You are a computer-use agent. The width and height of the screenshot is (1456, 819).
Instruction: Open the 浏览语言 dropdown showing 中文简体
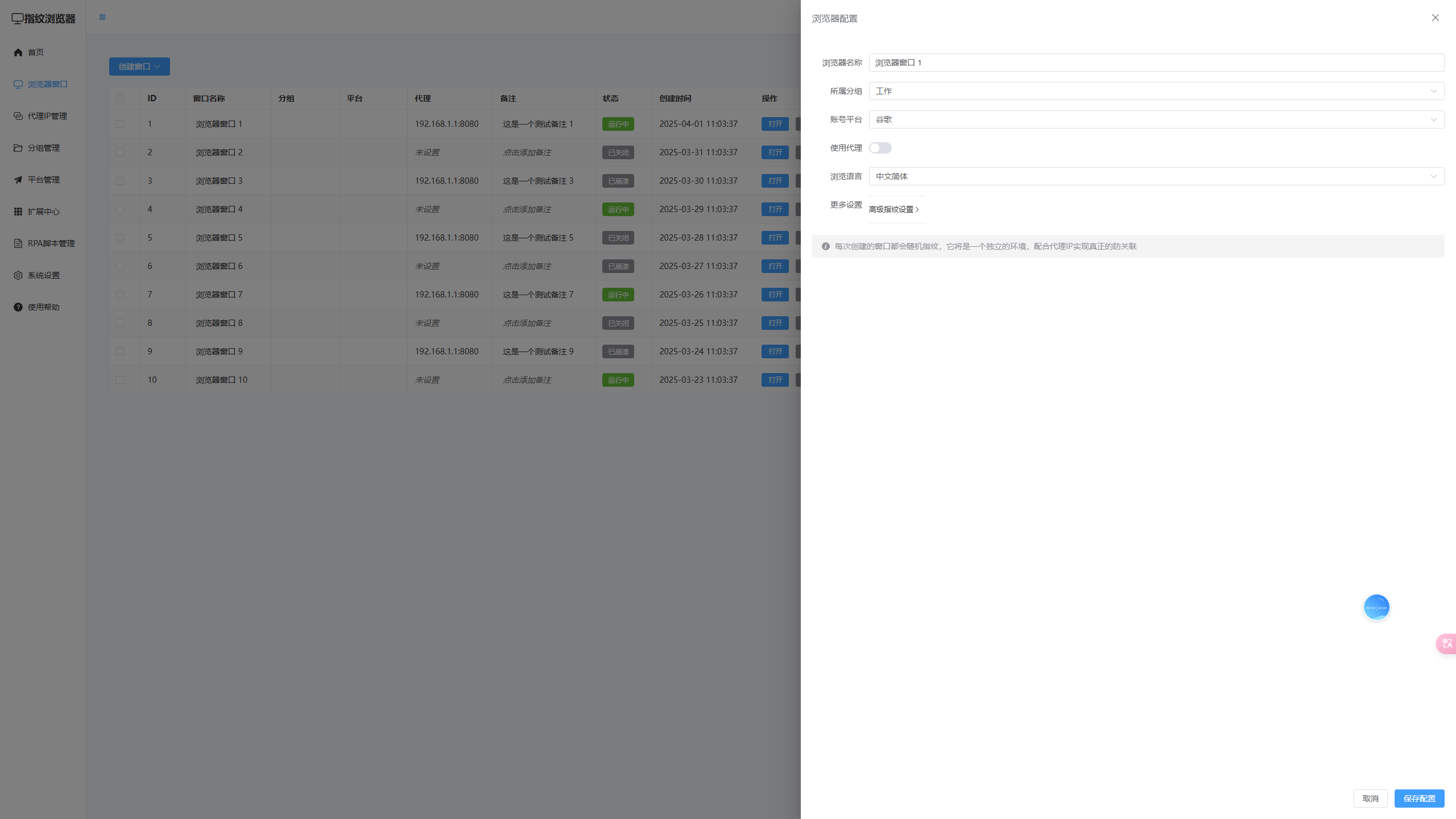click(1156, 176)
